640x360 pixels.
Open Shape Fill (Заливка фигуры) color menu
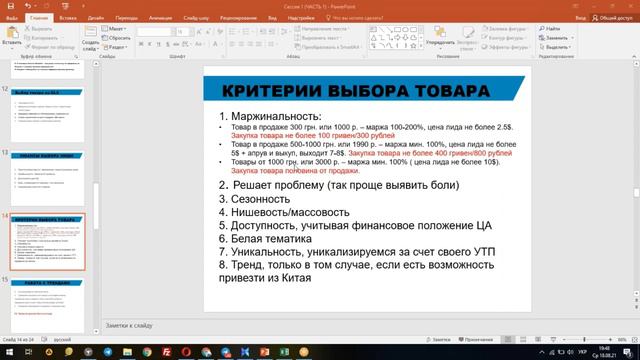pos(504,29)
